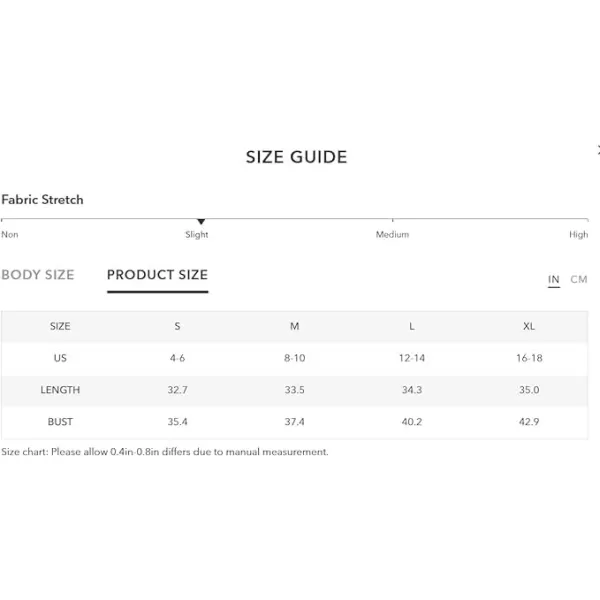Click the SIZE GUIDE heading

[x=297, y=157]
